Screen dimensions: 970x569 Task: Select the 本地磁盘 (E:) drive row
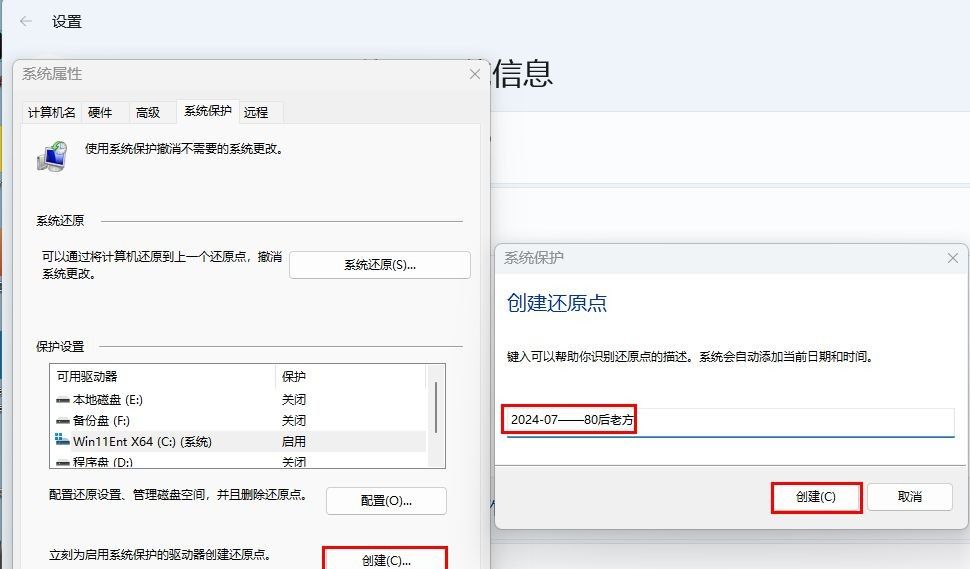click(x=240, y=400)
